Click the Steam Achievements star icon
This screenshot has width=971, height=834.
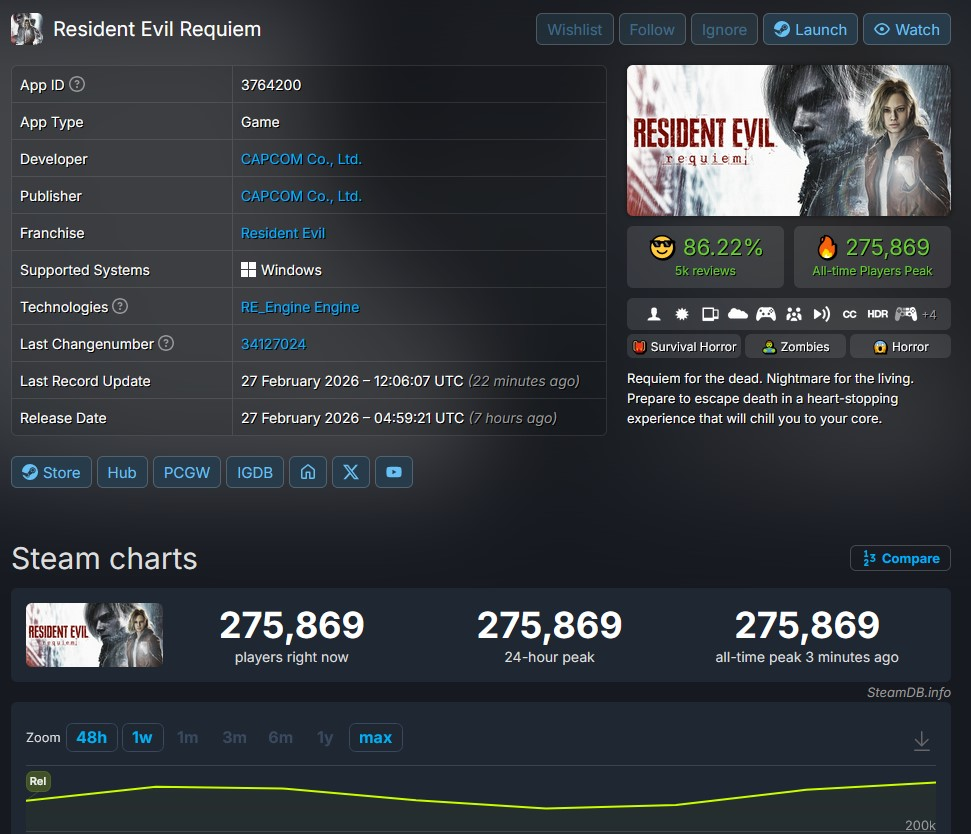click(682, 314)
